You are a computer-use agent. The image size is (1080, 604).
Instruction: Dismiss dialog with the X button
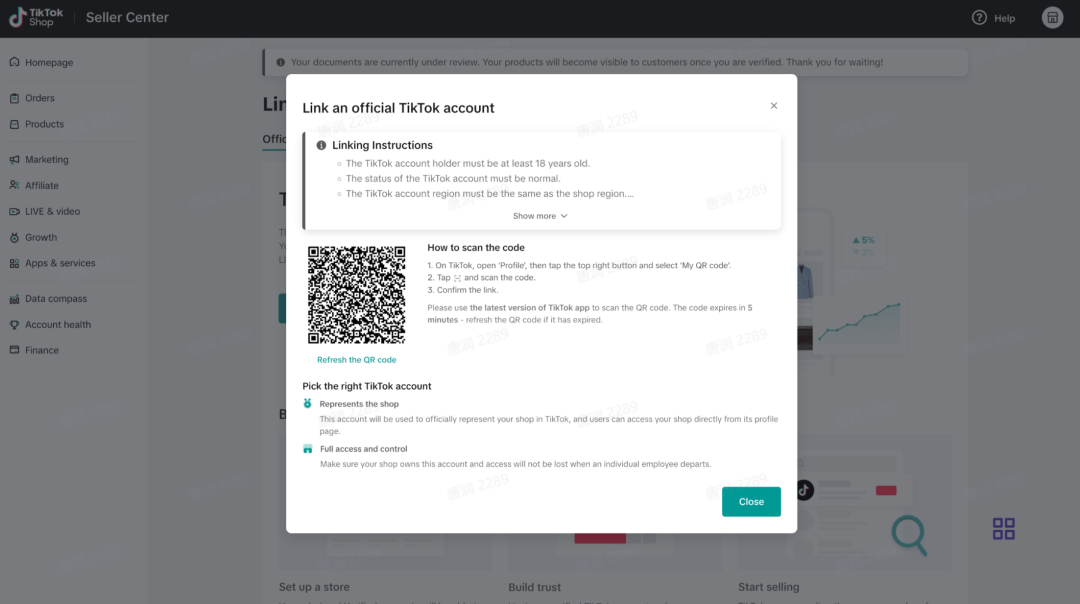point(774,106)
